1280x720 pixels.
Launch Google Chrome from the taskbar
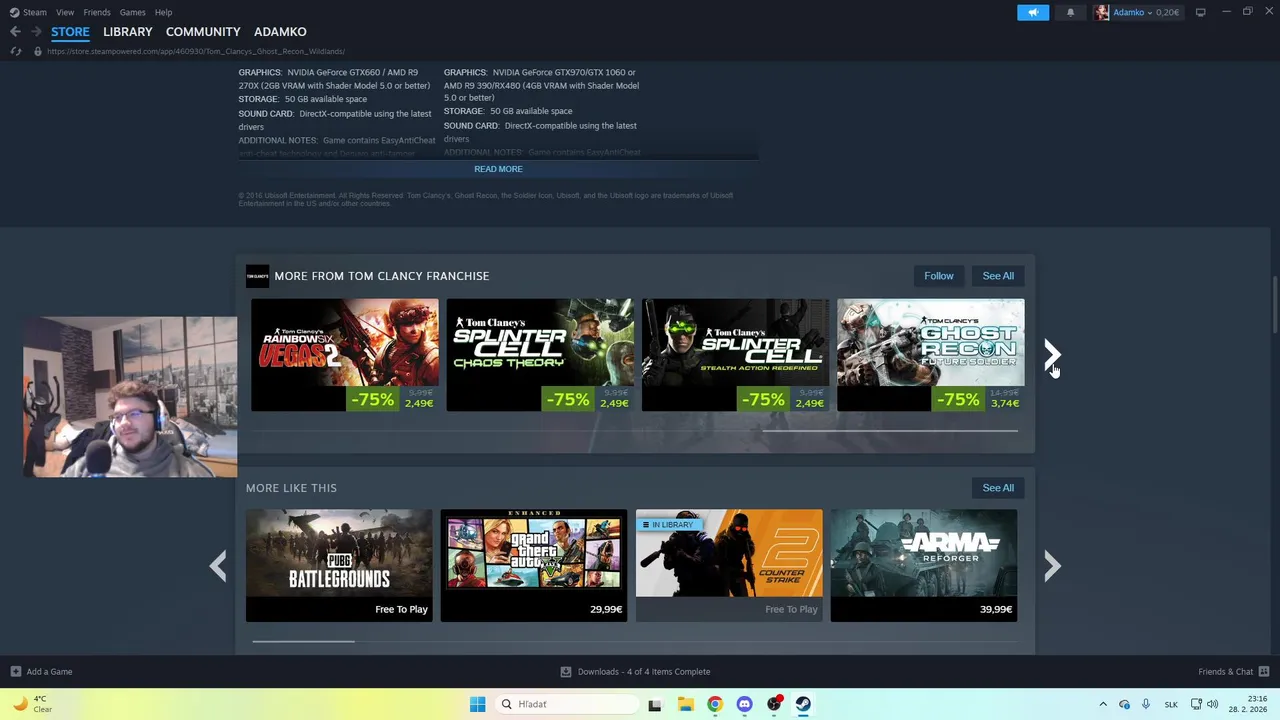pyautogui.click(x=714, y=704)
